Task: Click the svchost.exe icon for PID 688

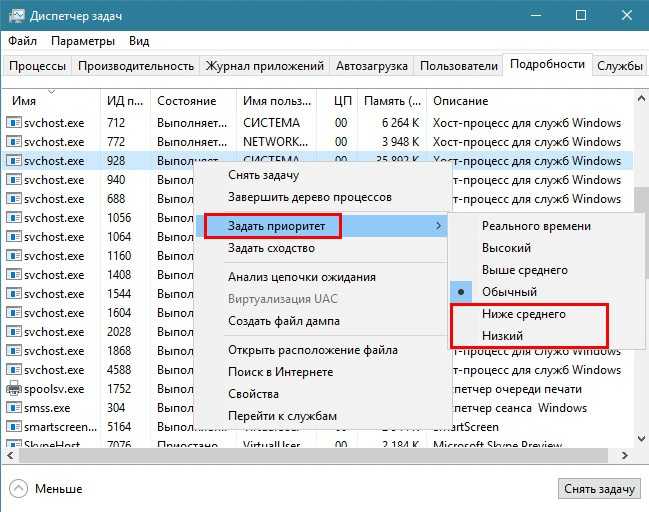Action: pyautogui.click(x=14, y=199)
